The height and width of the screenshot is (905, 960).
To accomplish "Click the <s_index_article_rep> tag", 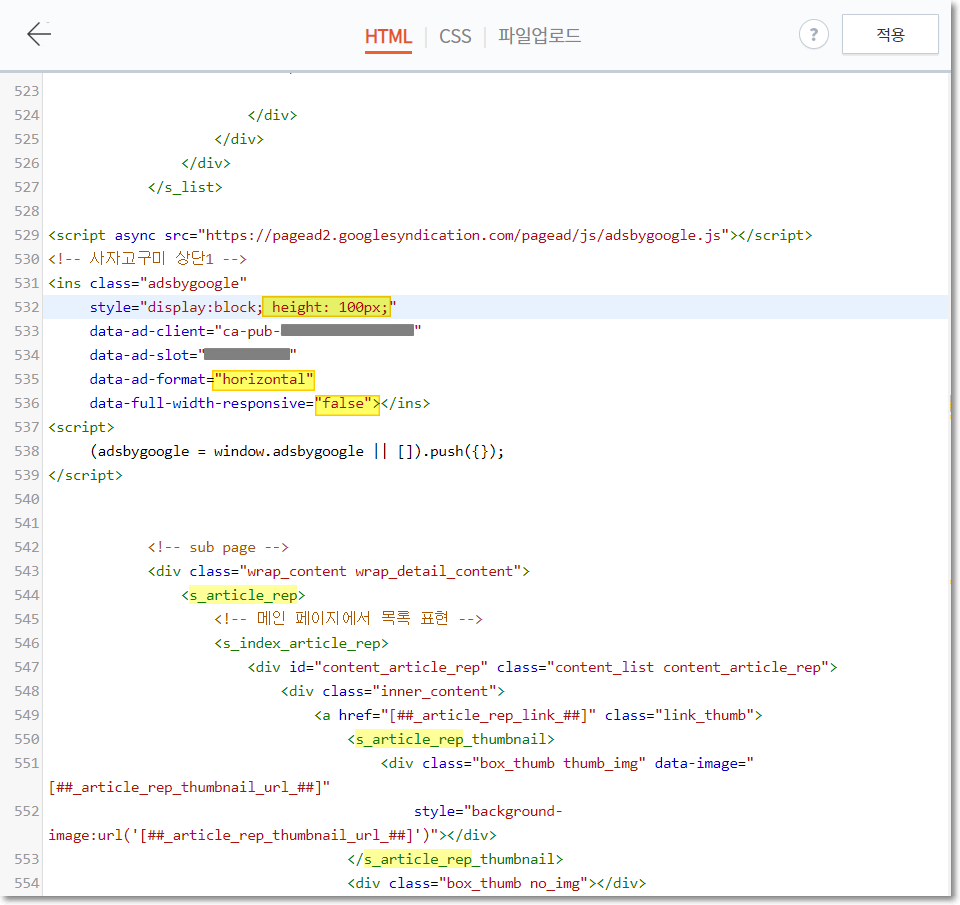I will [x=301, y=644].
